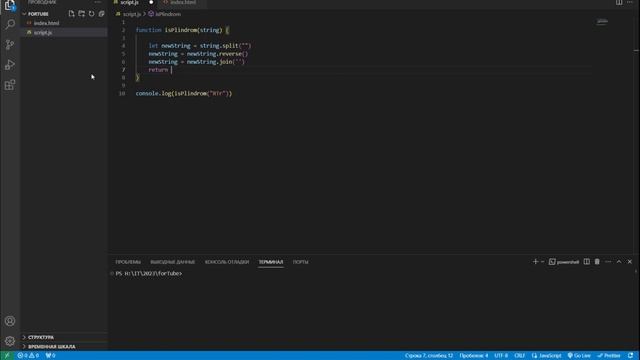Place cursor on the newString.join line

coord(196,62)
